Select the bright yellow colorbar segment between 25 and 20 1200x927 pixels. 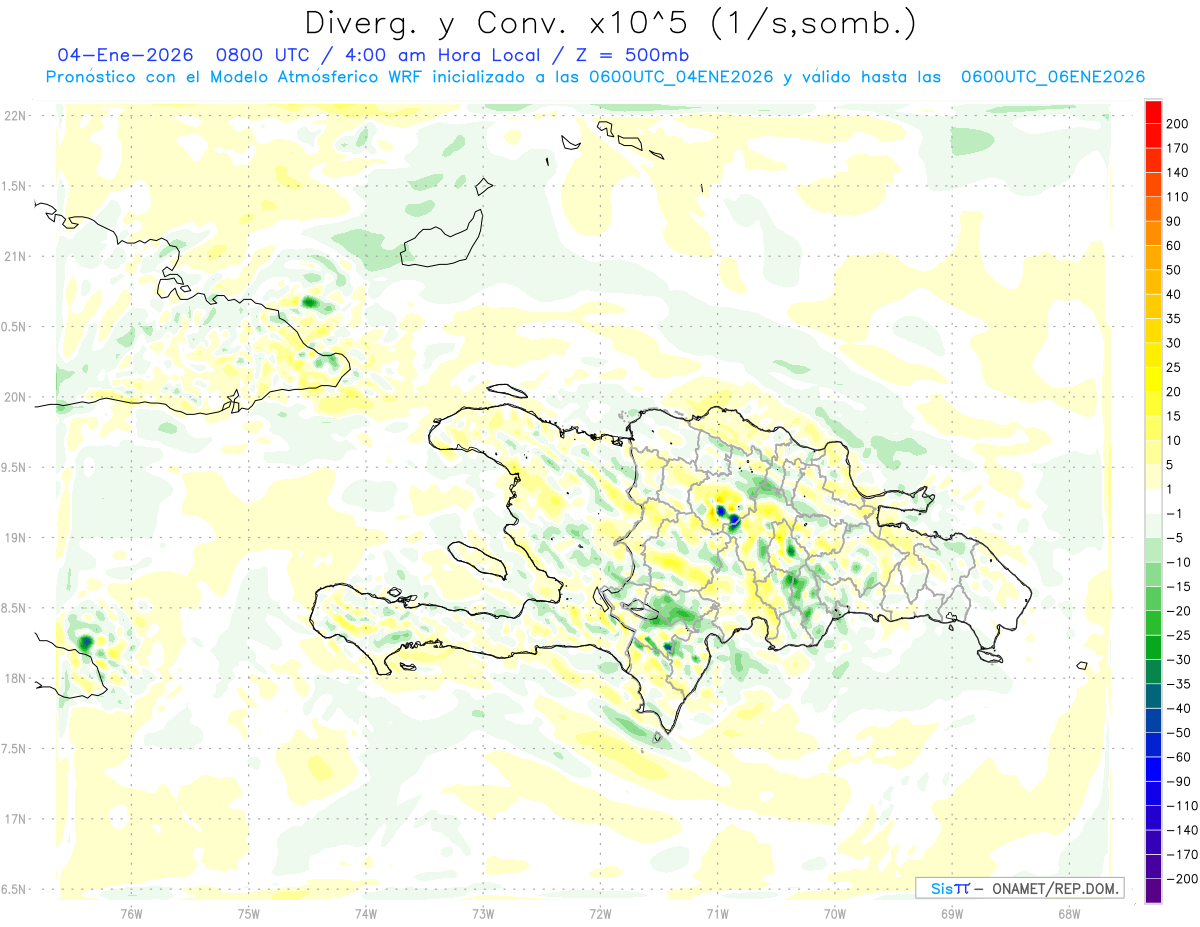(1154, 380)
